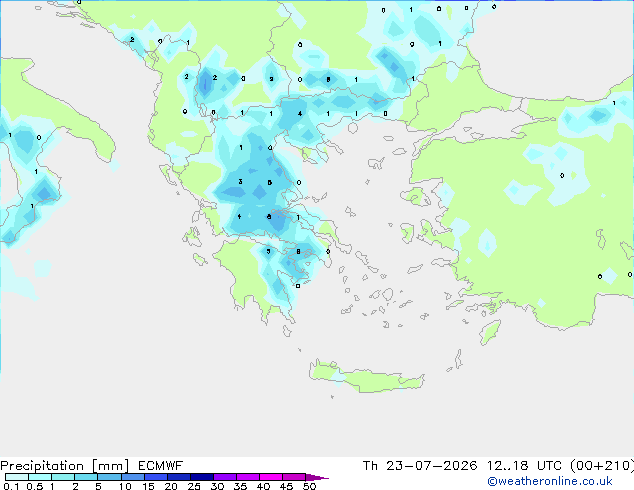This screenshot has height=490, width=634.
Task: Select the 1–2 mm legend color swatch
Action: [x=63, y=477]
